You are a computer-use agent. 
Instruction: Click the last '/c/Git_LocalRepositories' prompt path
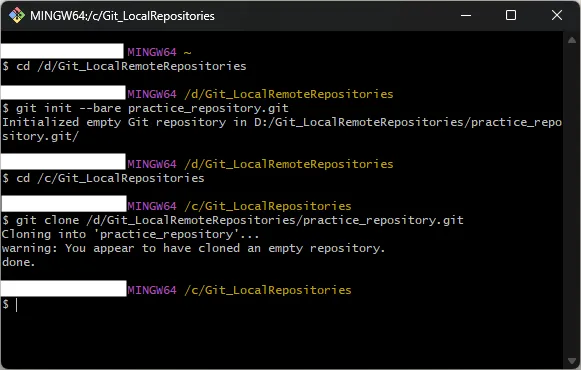pos(268,290)
